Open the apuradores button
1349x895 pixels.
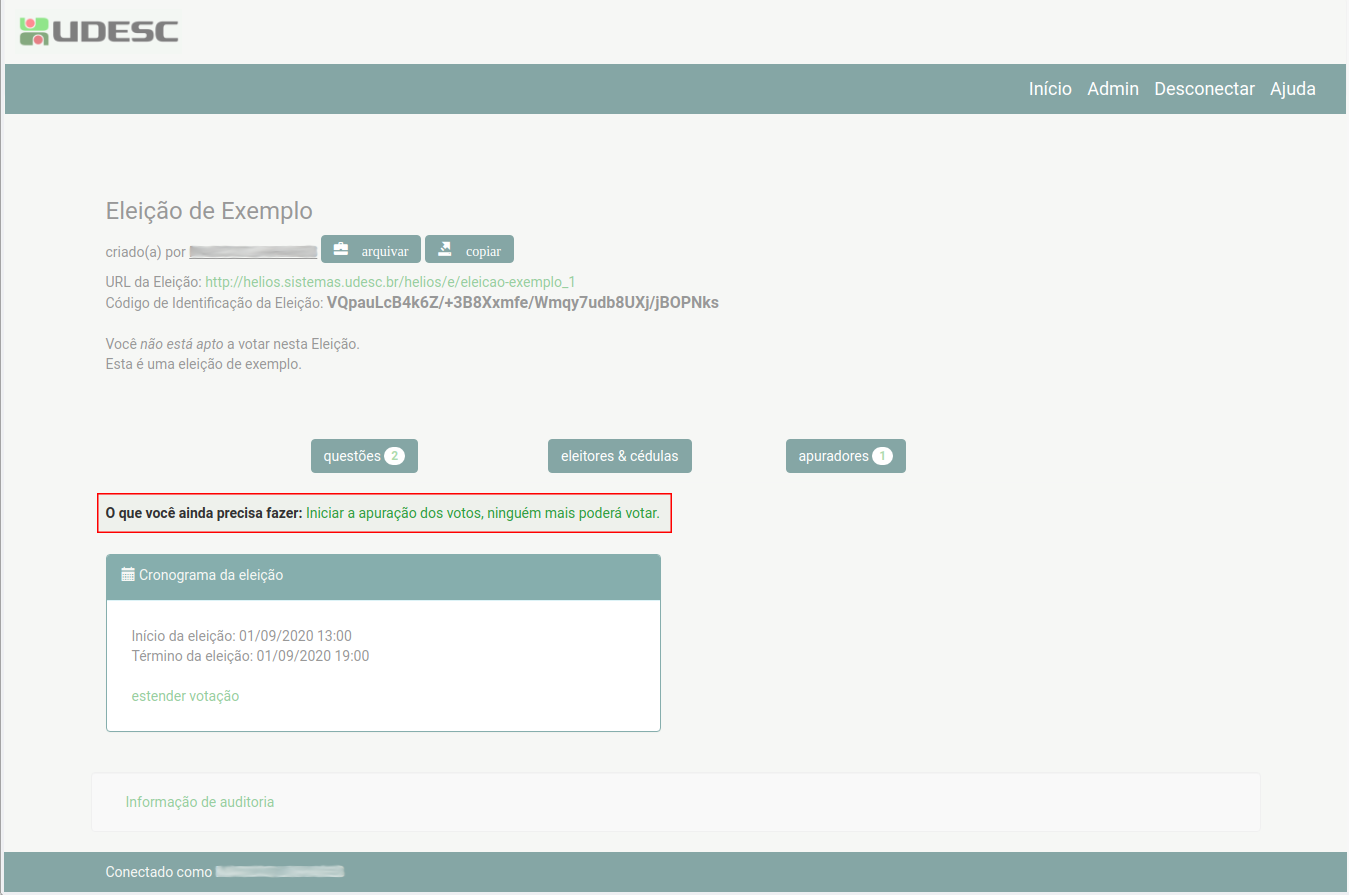pyautogui.click(x=845, y=456)
